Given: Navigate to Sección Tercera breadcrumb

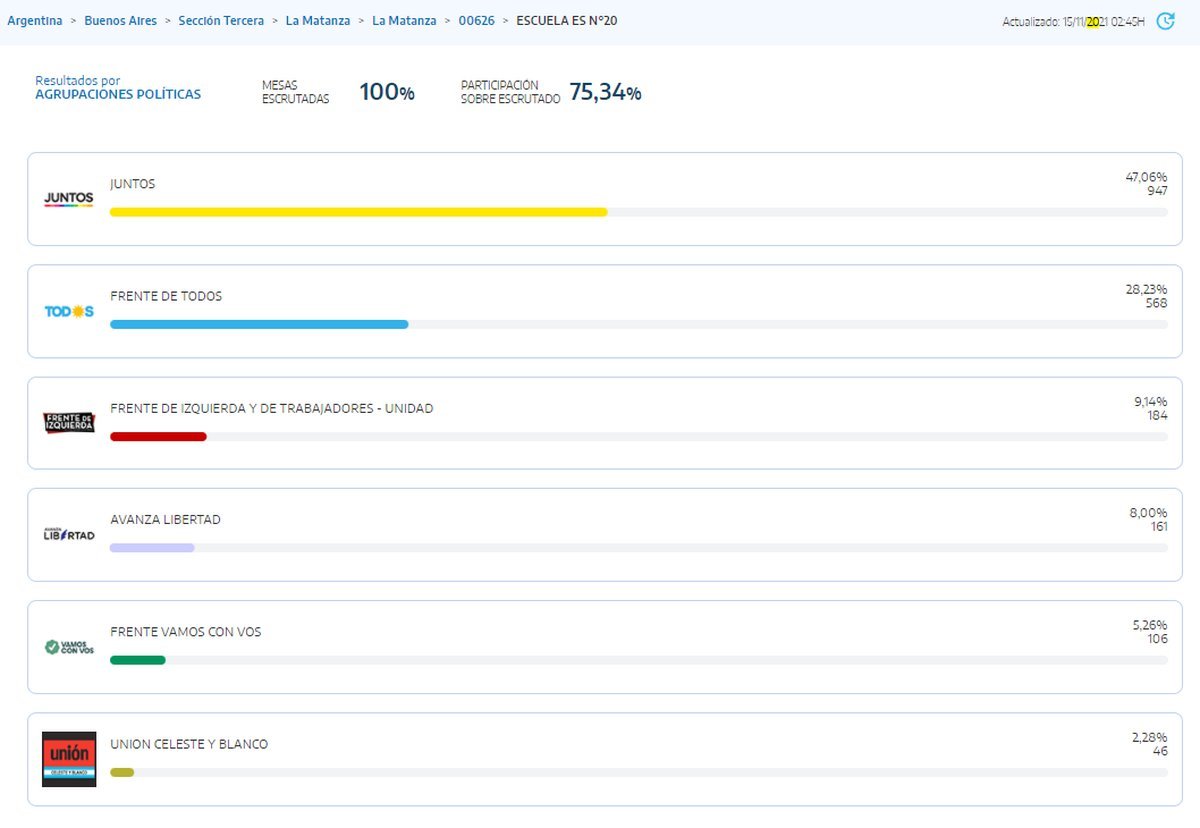Looking at the screenshot, I should click(x=221, y=21).
